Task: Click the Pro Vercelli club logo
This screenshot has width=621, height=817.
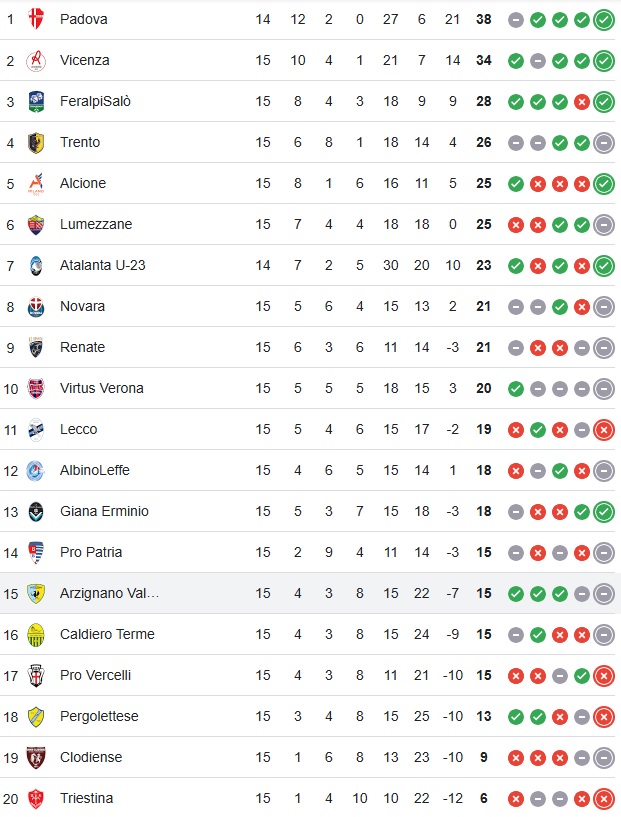Action: tap(36, 676)
